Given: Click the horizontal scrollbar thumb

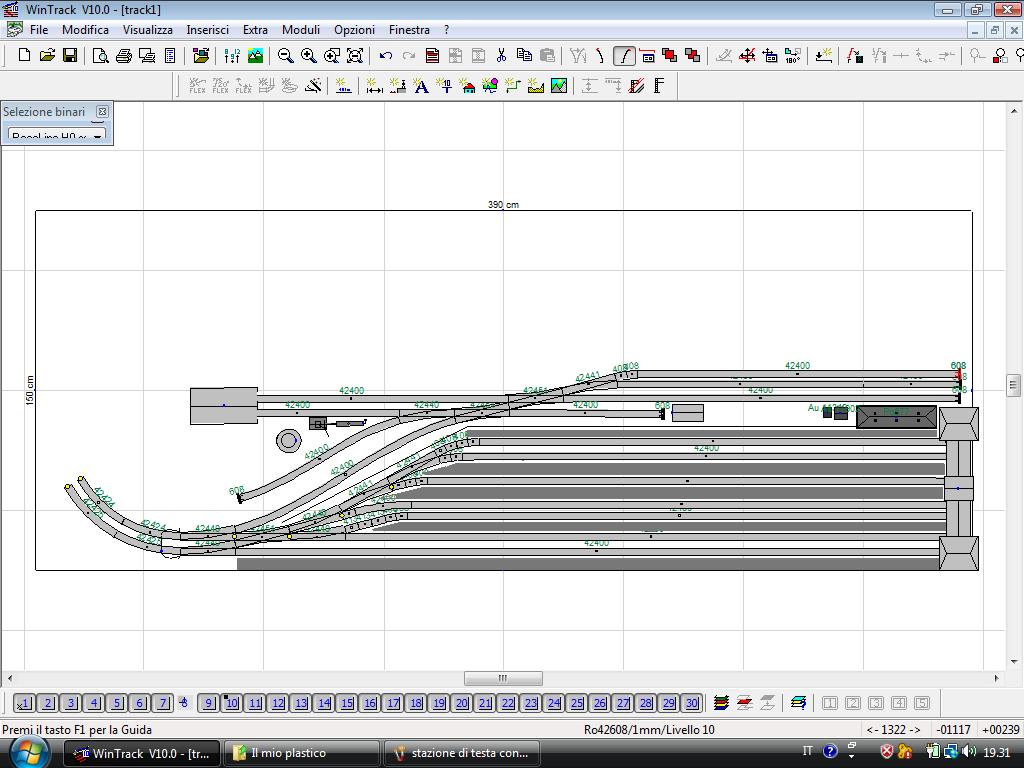Looking at the screenshot, I should [x=503, y=678].
